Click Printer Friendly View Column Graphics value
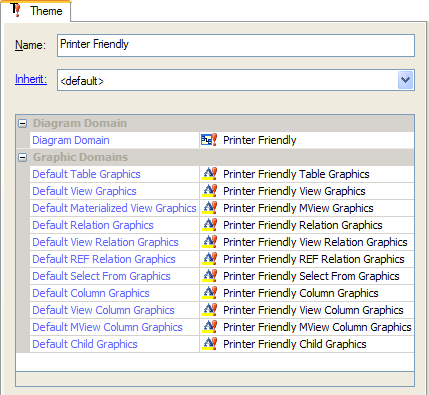The height and width of the screenshot is (395, 429). pos(313,310)
